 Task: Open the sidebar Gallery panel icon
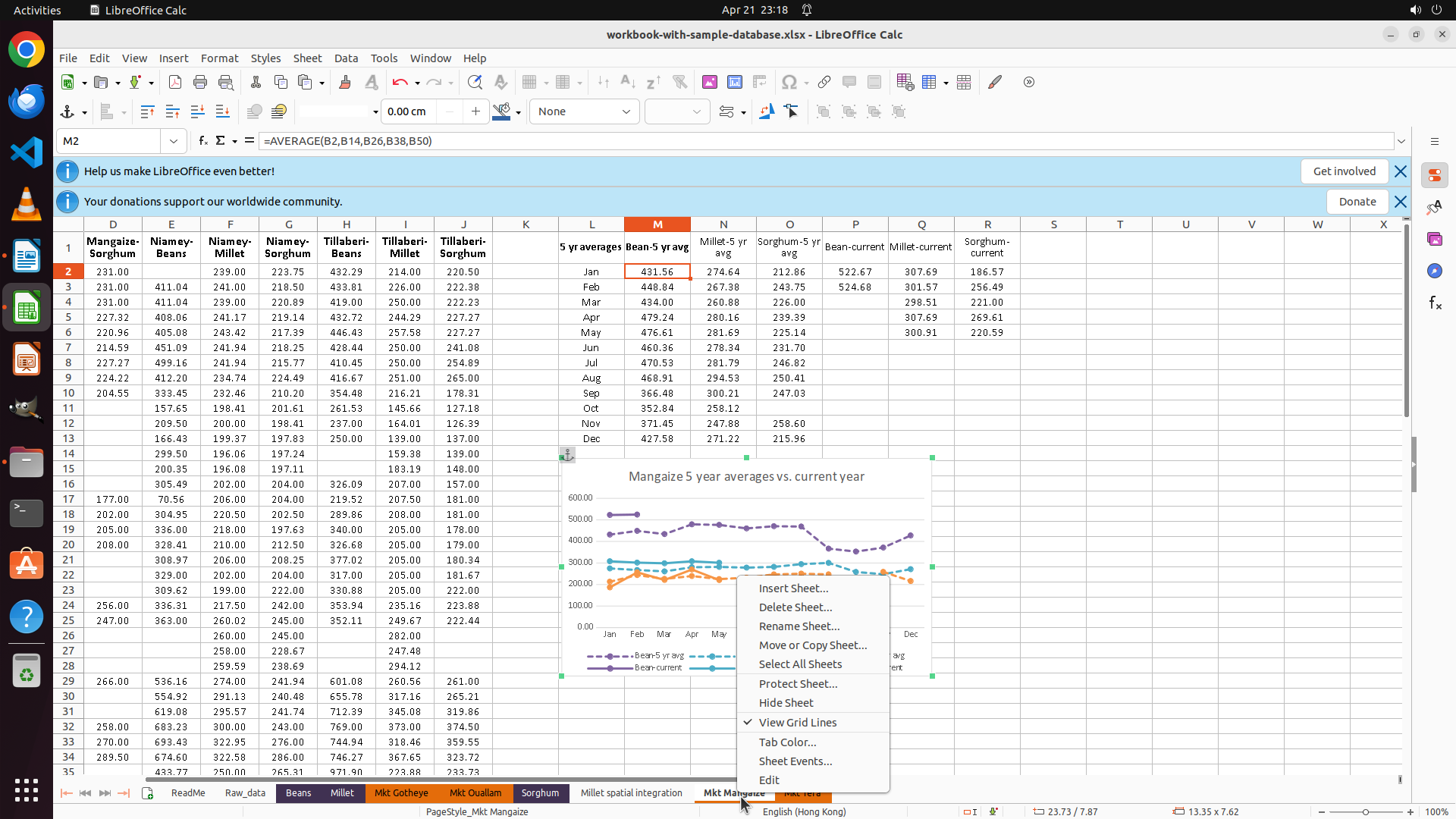1435,240
